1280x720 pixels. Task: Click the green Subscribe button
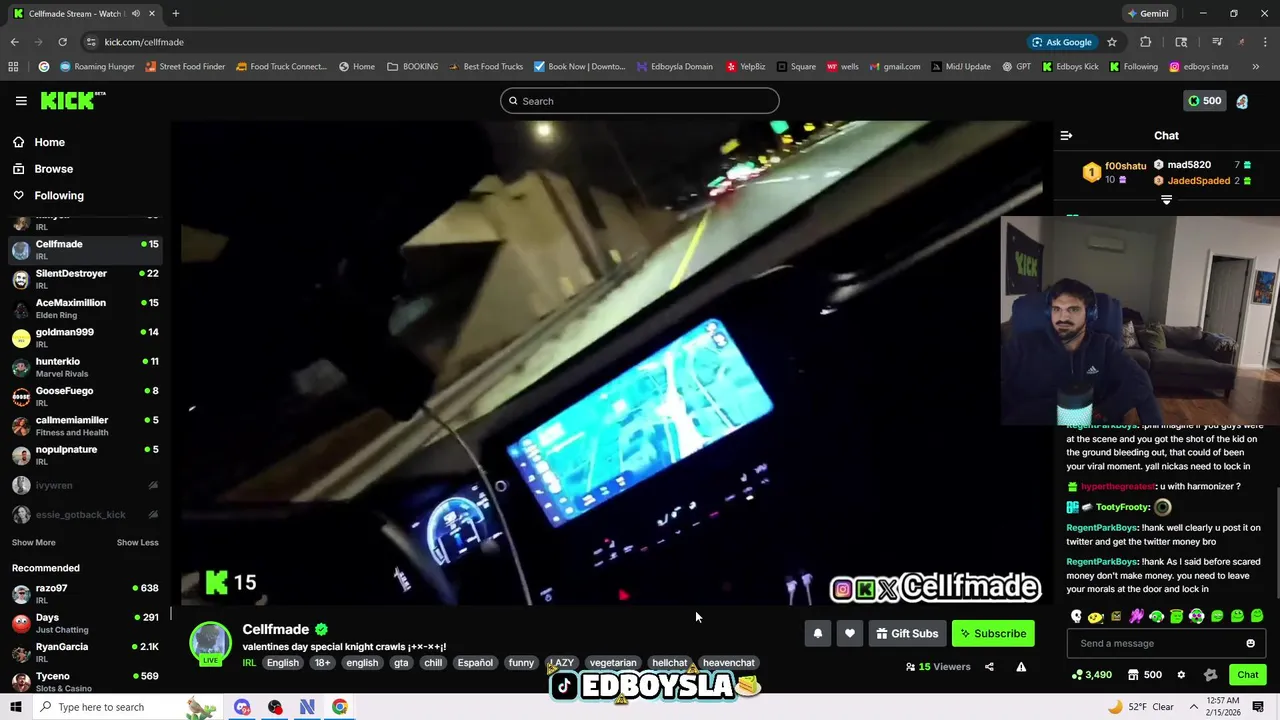[x=993, y=633]
